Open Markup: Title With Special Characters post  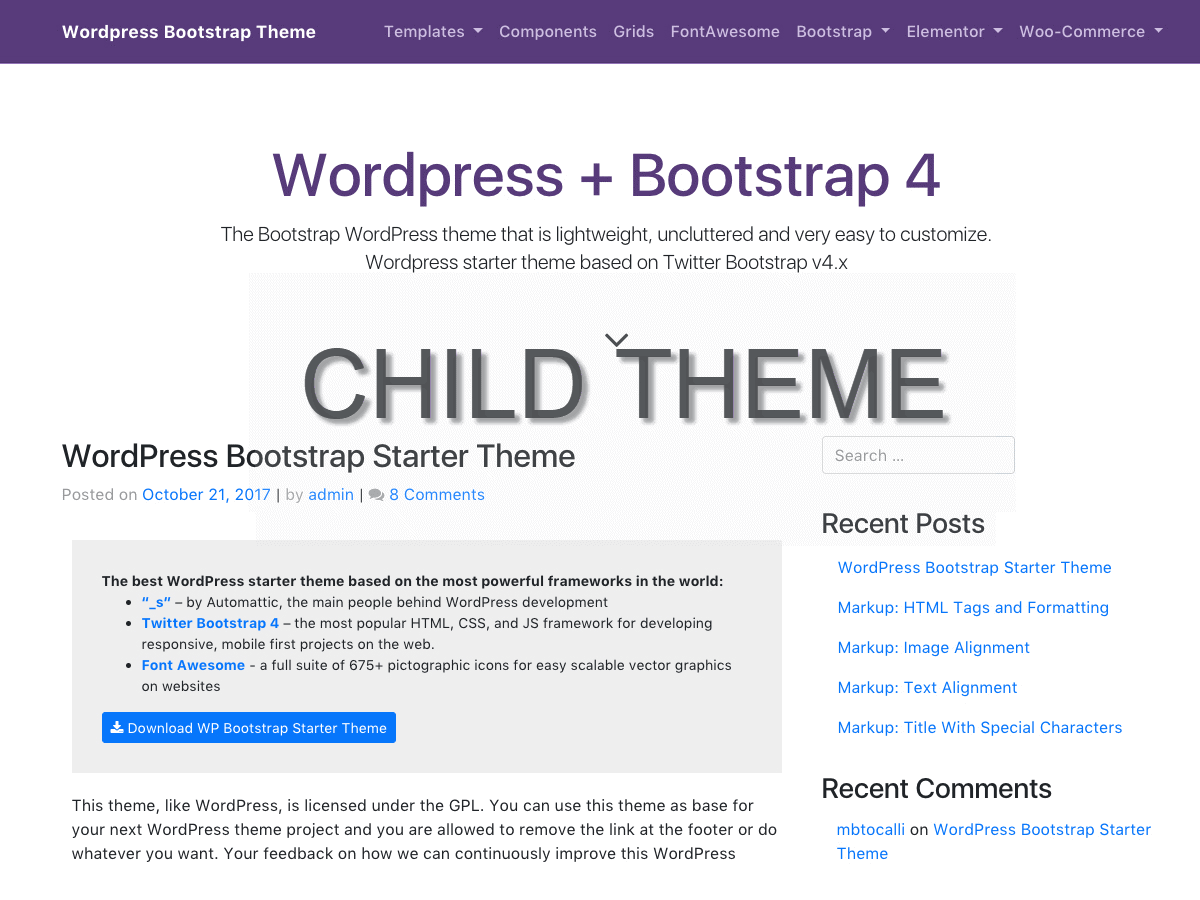click(x=980, y=727)
